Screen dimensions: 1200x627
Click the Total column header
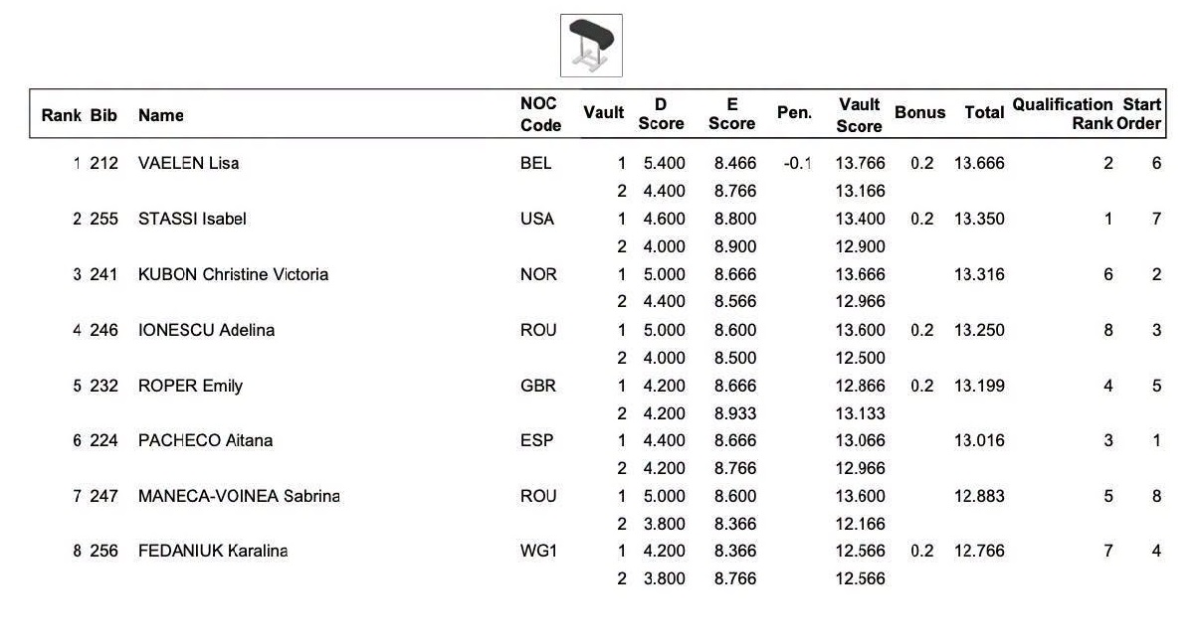[x=983, y=116]
